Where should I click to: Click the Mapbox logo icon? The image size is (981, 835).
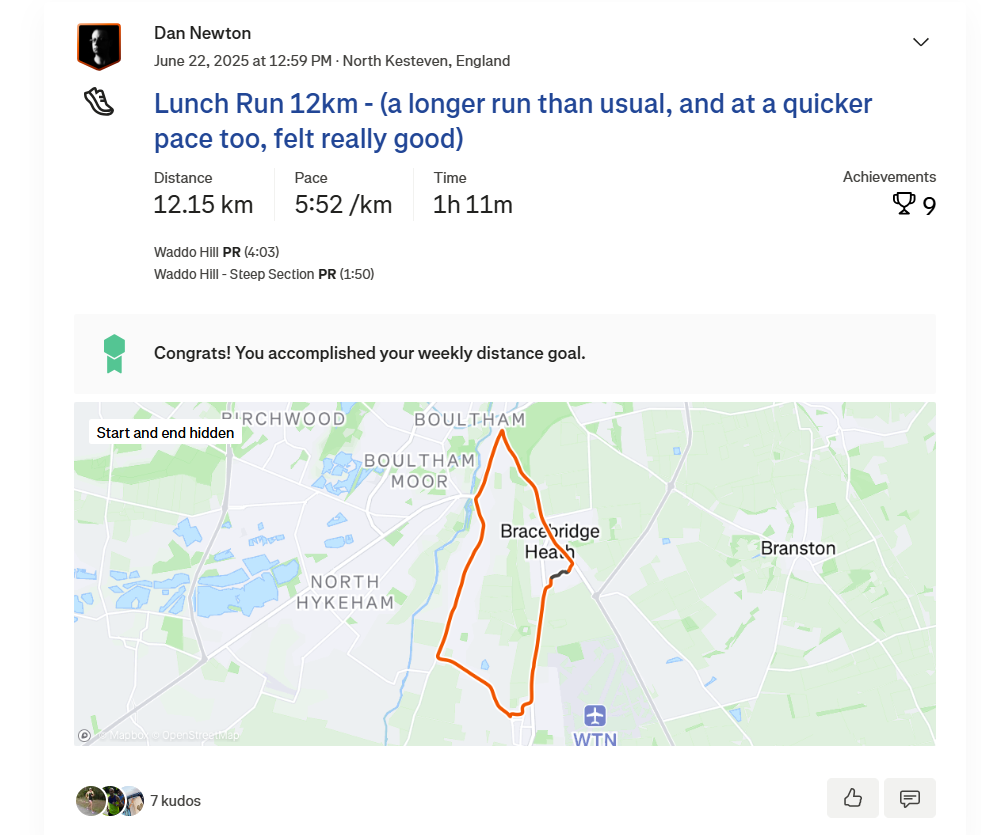[84, 736]
